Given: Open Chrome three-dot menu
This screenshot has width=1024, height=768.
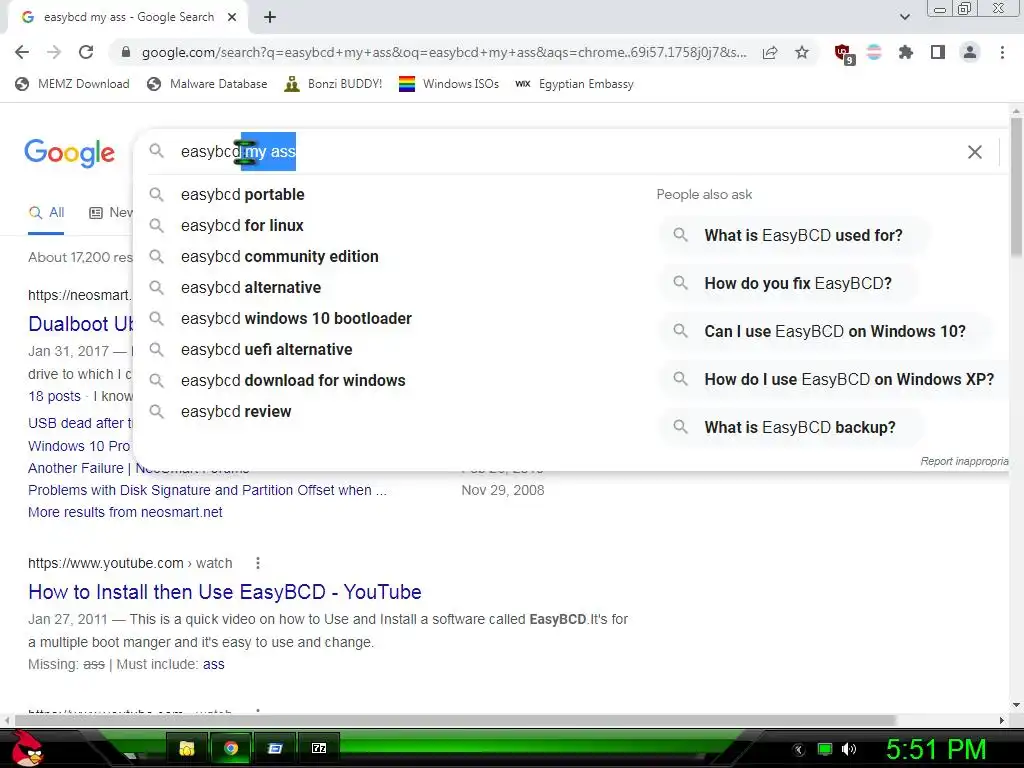Looking at the screenshot, I should pos(1002,52).
